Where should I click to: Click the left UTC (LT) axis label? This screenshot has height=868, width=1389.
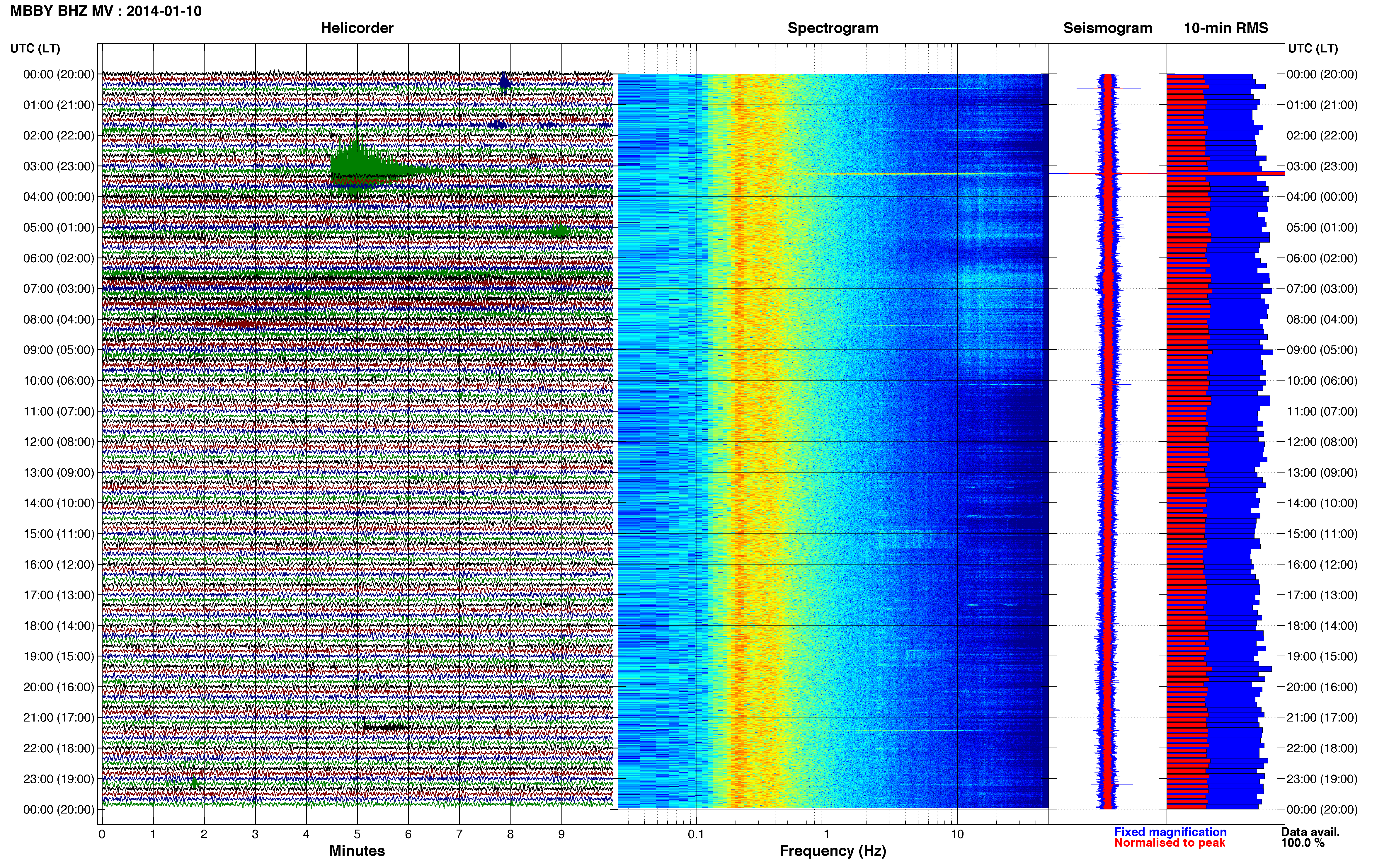35,48
